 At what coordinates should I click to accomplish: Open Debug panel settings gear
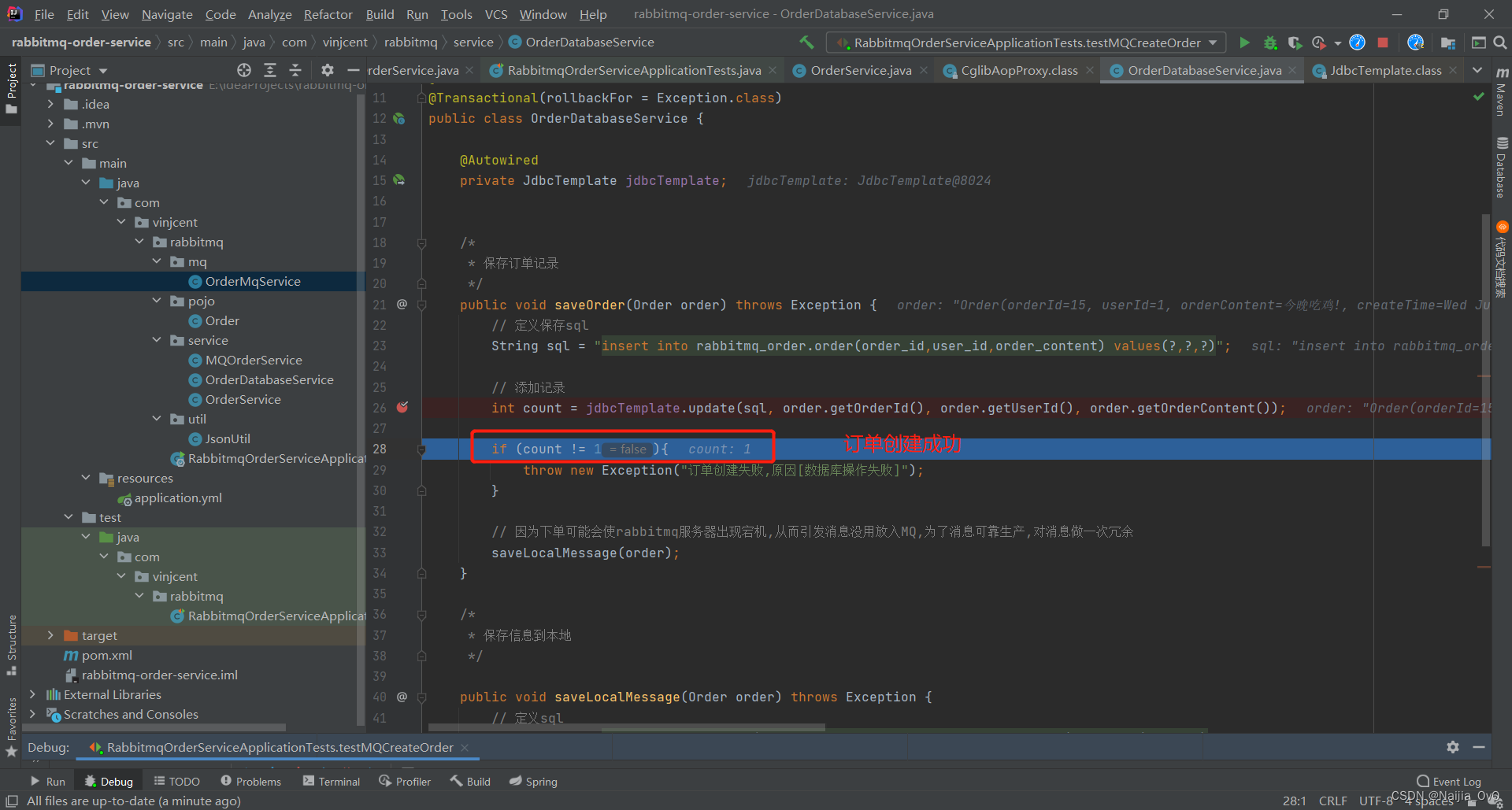(x=1453, y=747)
